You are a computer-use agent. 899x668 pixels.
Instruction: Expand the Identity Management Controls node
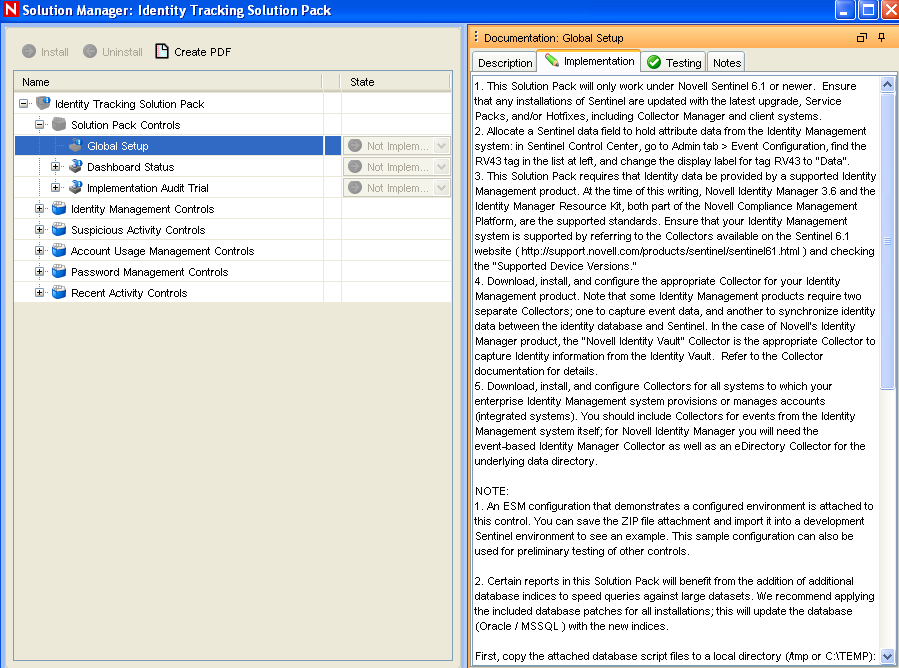click(x=40, y=209)
